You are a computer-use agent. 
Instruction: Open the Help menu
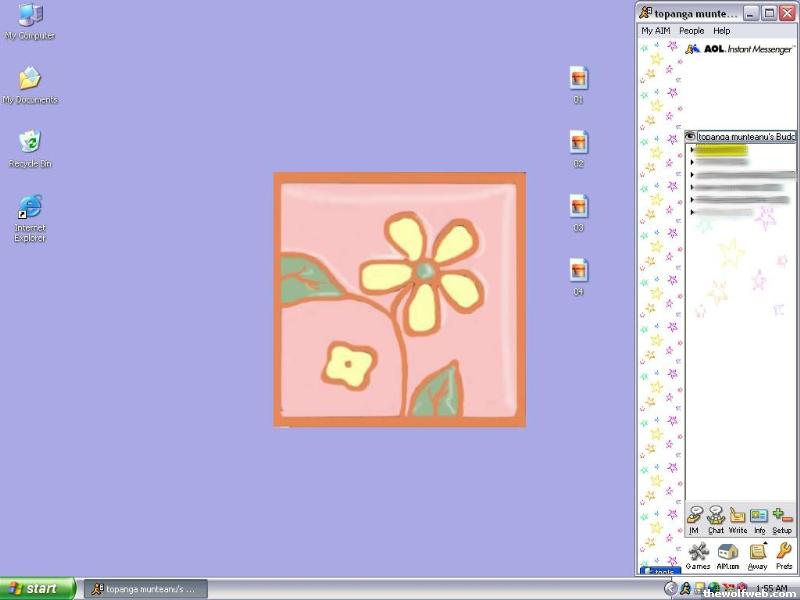pyautogui.click(x=721, y=31)
